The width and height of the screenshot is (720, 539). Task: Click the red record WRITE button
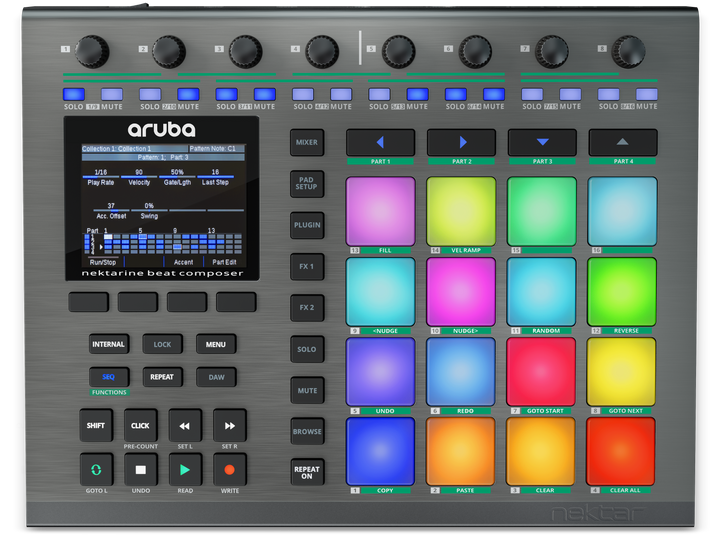(230, 469)
